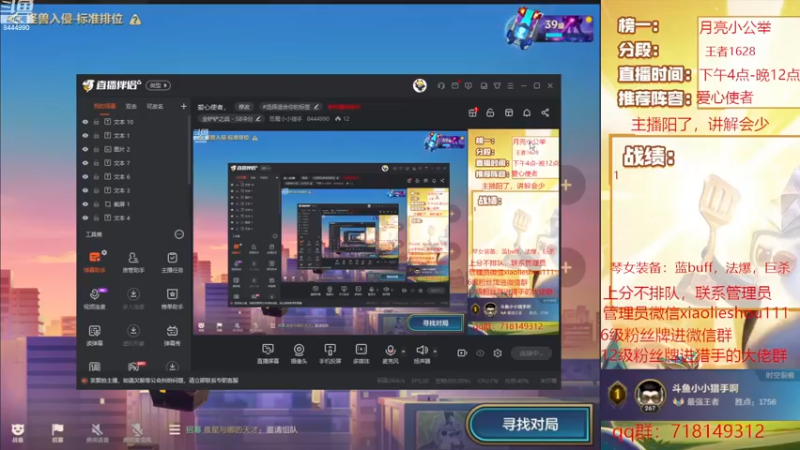Hide the 文本 4 layer with its eye icon

85,218
